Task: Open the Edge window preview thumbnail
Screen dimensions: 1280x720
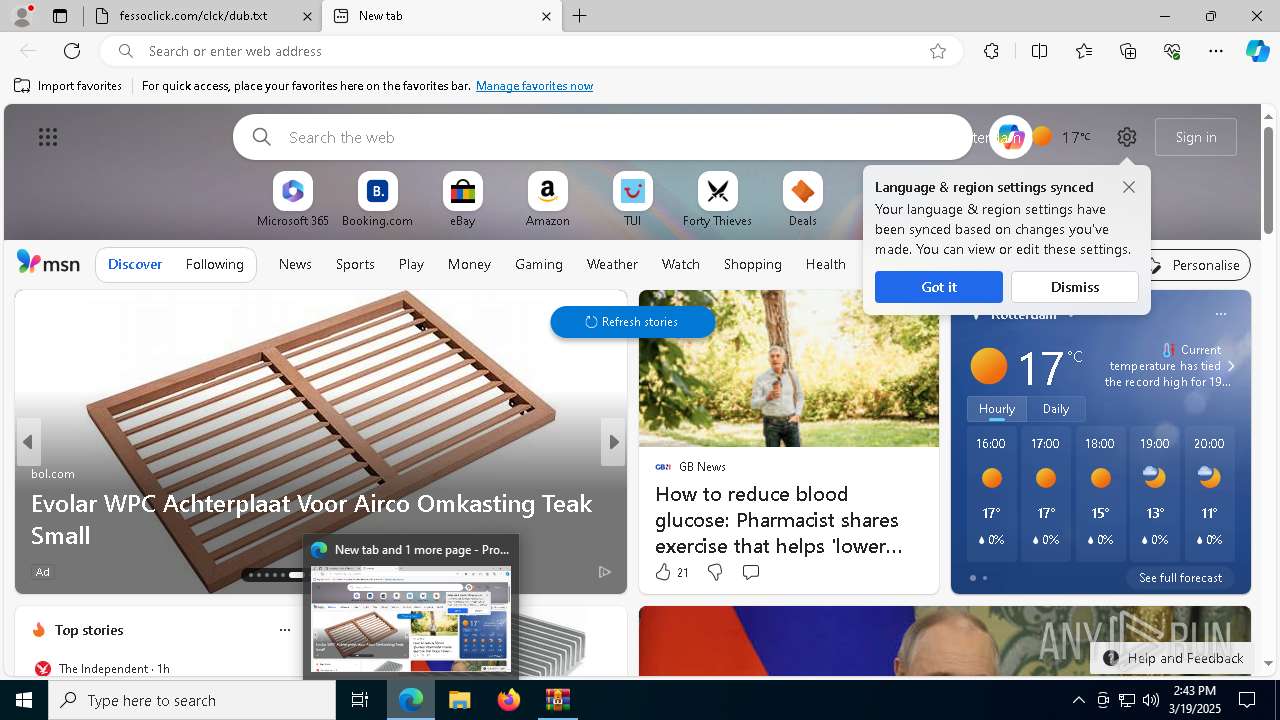Action: (x=411, y=618)
